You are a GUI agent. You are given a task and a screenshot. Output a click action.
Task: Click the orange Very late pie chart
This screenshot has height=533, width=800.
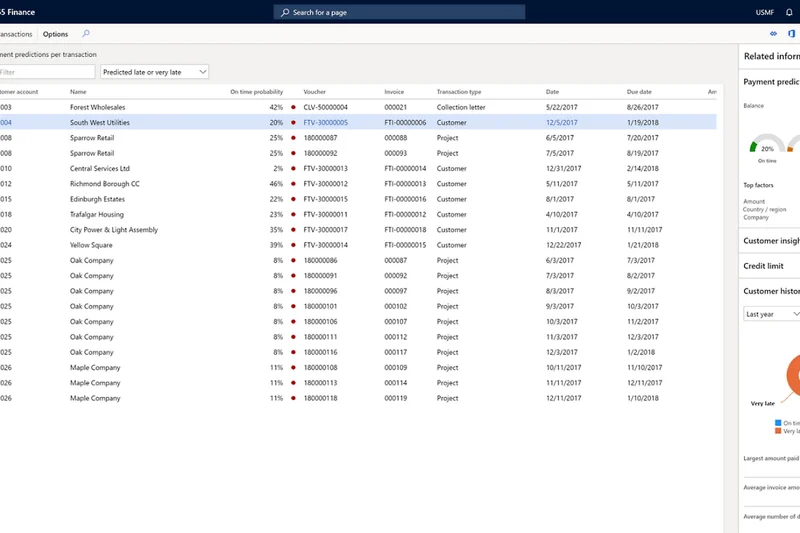[x=793, y=375]
